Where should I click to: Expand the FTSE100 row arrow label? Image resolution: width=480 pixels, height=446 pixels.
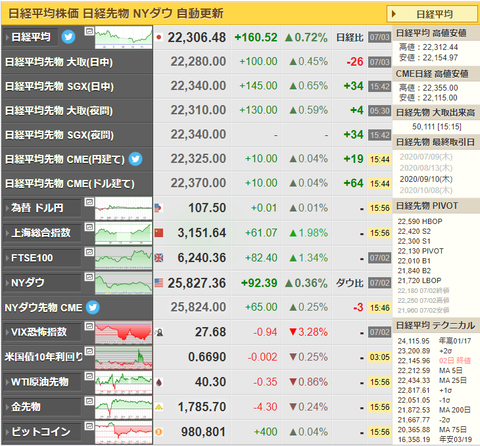(42, 258)
